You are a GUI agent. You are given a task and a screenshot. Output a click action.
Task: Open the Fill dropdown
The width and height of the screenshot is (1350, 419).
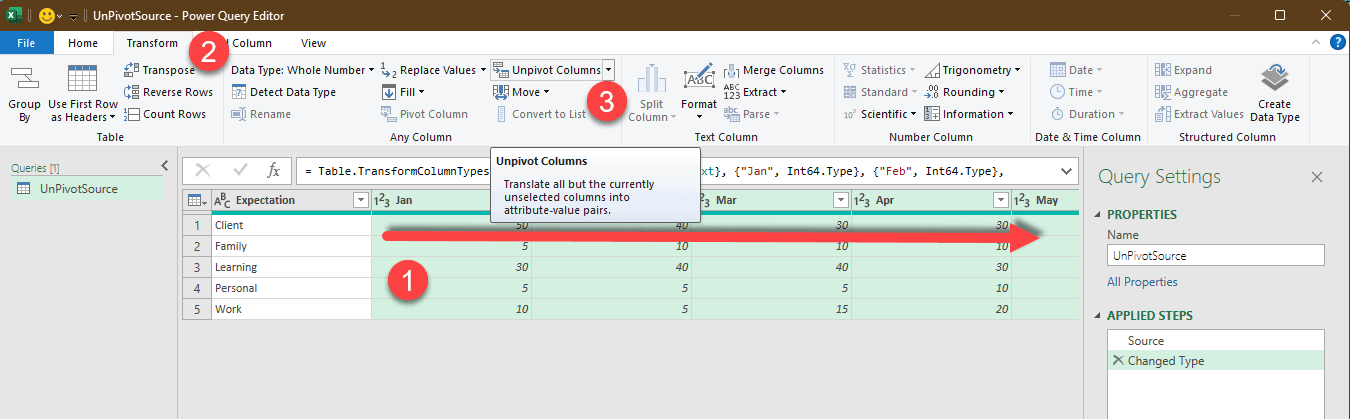point(405,92)
